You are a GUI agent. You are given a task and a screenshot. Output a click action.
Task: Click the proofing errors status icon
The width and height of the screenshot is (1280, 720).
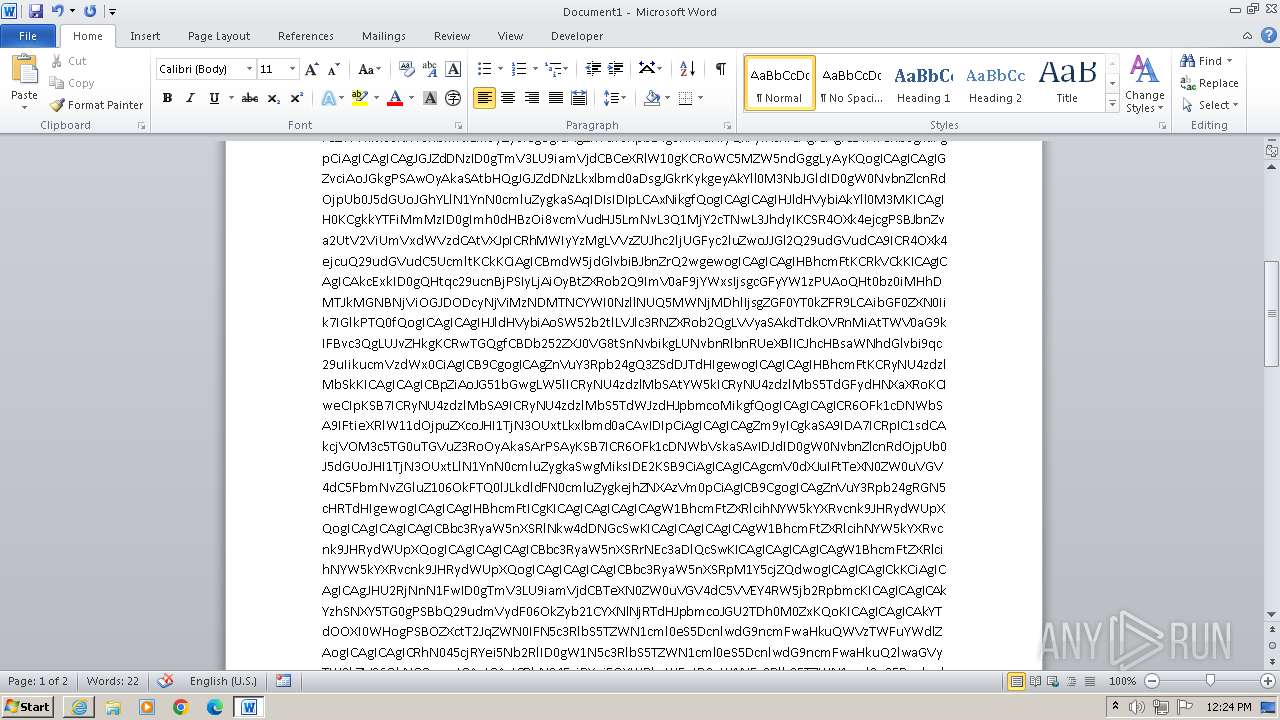click(x=166, y=681)
